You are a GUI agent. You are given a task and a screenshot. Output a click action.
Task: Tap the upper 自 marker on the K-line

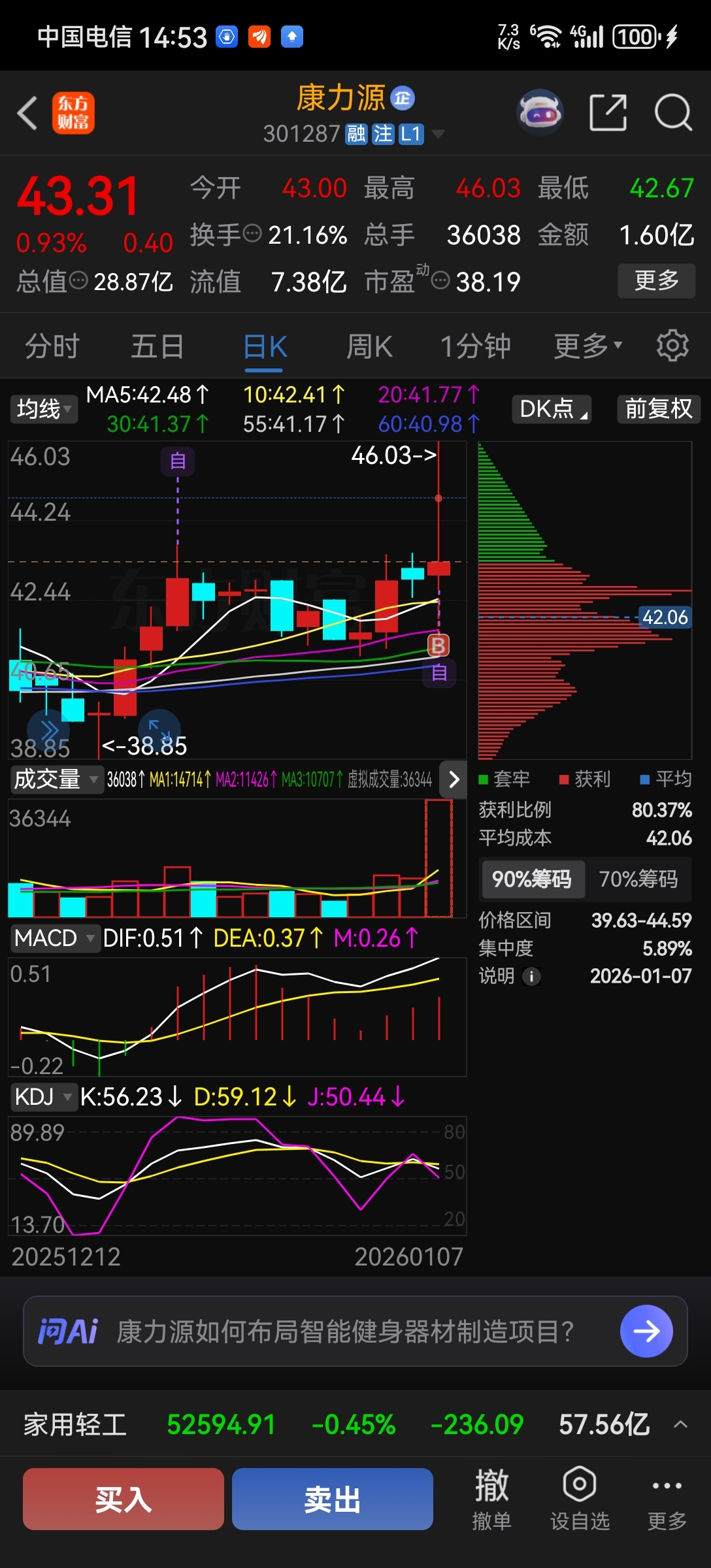click(x=178, y=461)
